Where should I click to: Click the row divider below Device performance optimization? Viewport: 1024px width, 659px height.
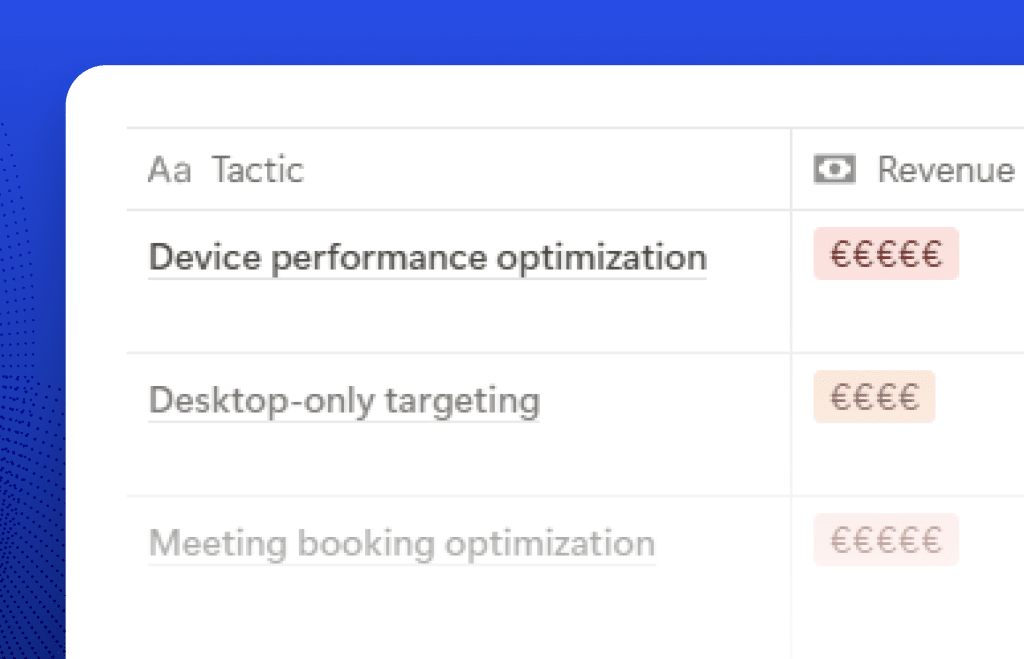(x=458, y=353)
